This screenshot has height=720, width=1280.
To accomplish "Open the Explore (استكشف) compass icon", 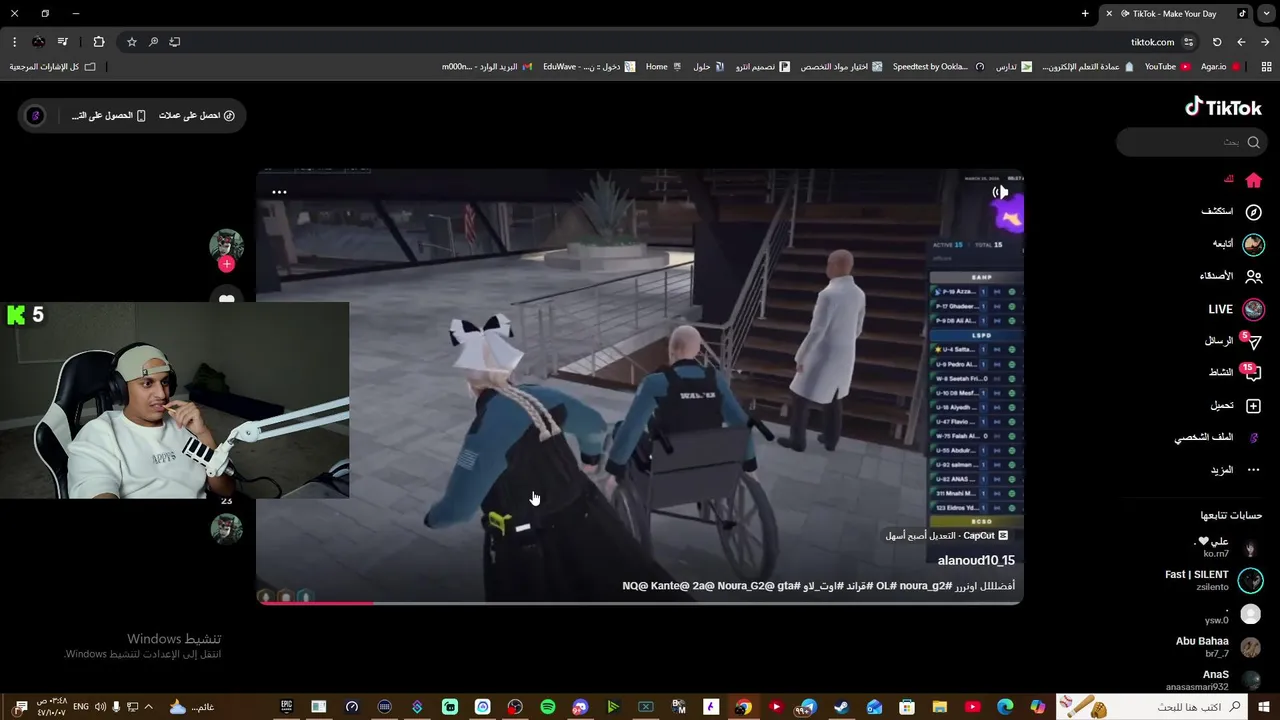I will tap(1253, 212).
